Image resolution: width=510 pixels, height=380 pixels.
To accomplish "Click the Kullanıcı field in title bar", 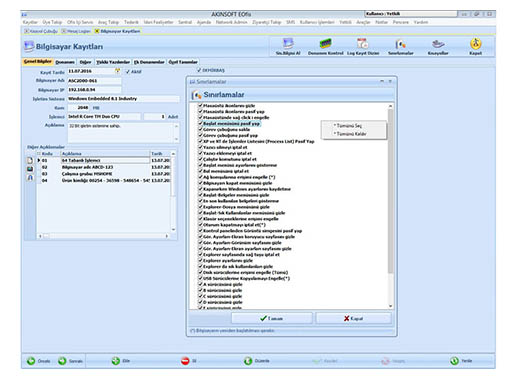I will 411,14.
